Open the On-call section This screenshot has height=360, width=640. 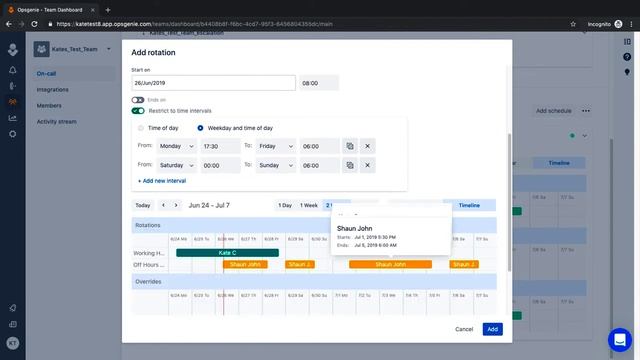tap(73, 73)
